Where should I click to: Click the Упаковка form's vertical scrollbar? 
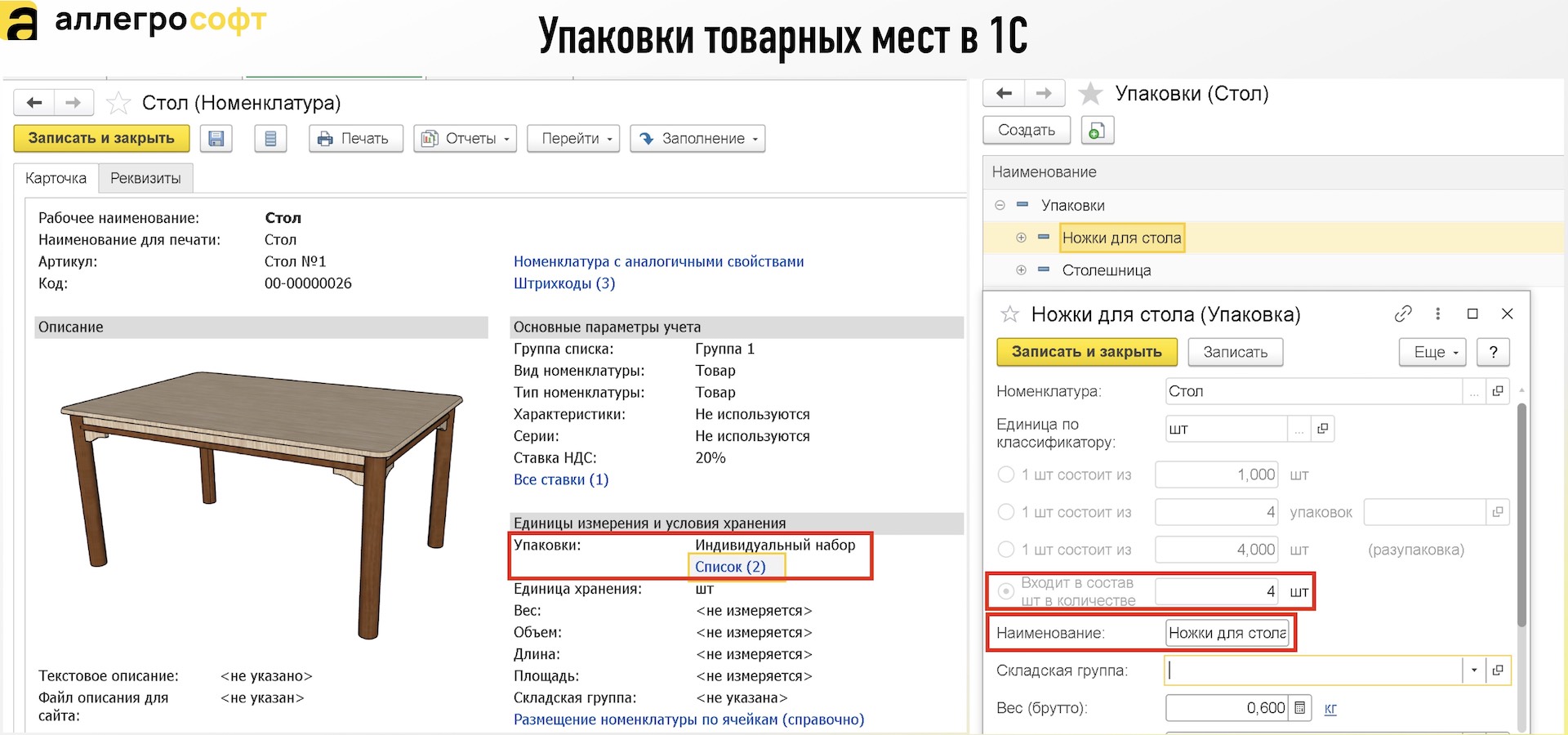click(x=1521, y=514)
